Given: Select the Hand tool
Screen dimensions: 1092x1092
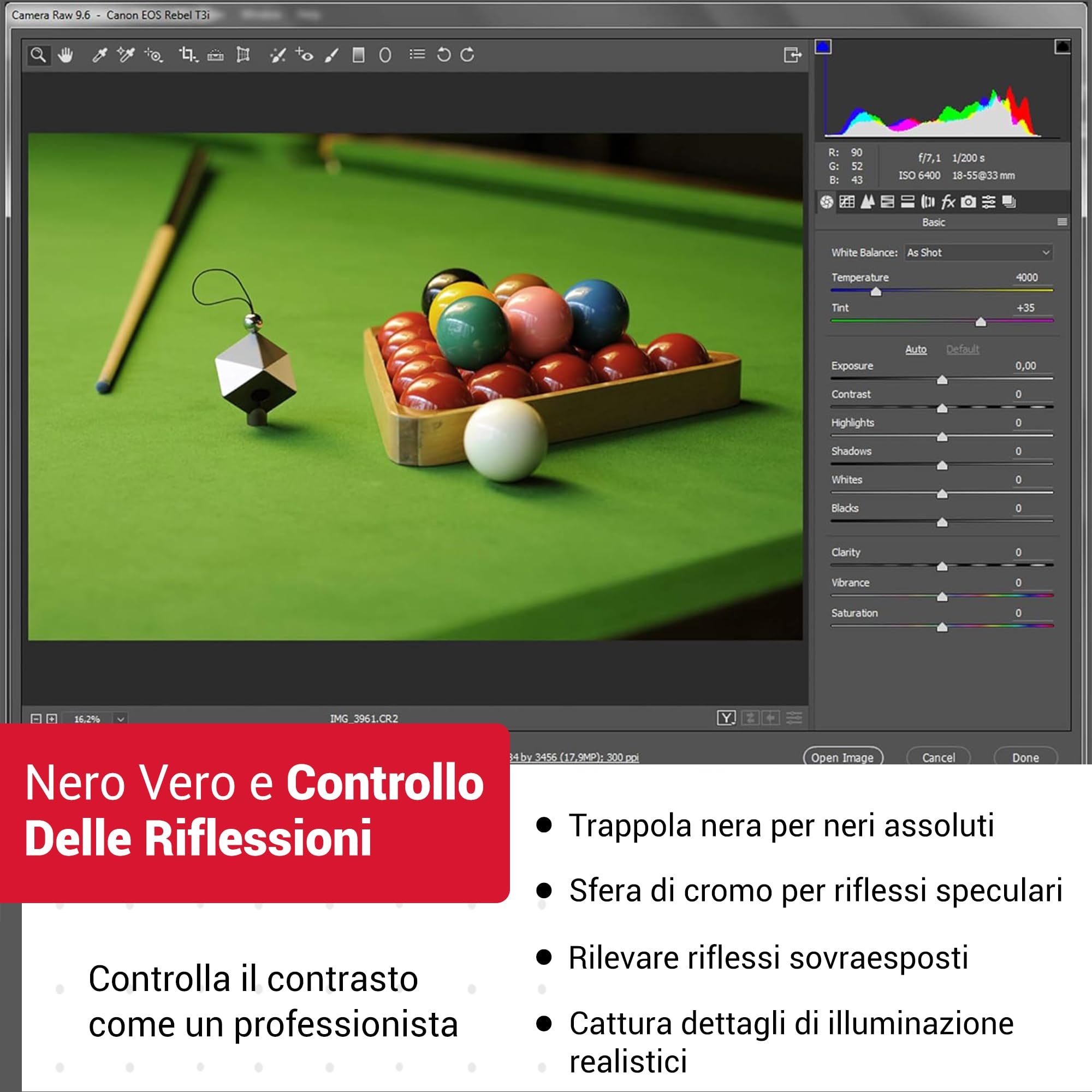Looking at the screenshot, I should click(66, 55).
